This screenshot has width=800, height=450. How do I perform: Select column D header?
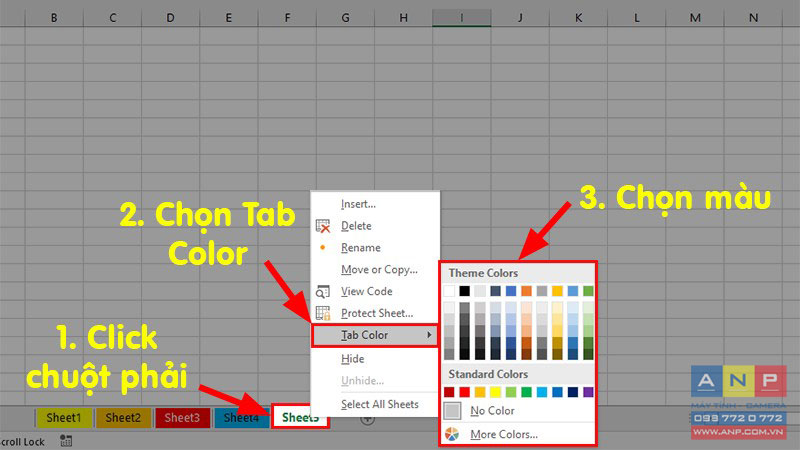(170, 18)
